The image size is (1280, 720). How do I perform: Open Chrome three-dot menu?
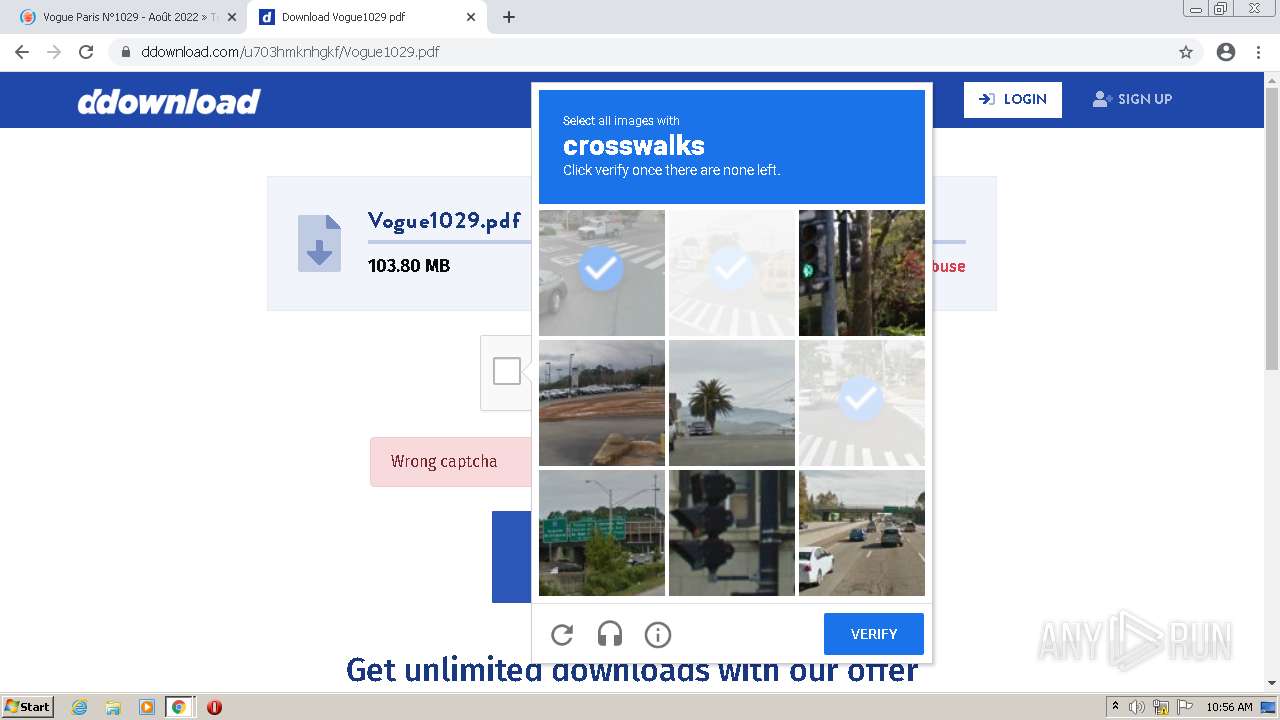tap(1259, 52)
